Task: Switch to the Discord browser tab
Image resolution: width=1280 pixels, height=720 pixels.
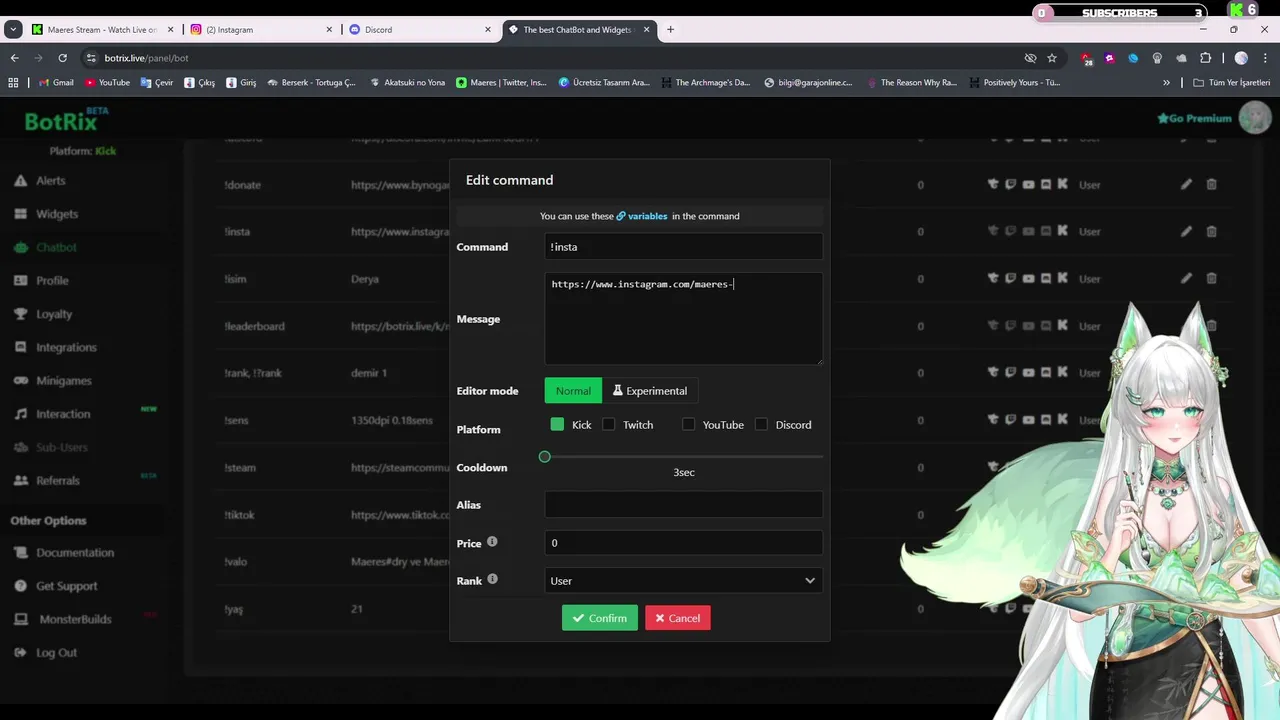Action: (420, 30)
